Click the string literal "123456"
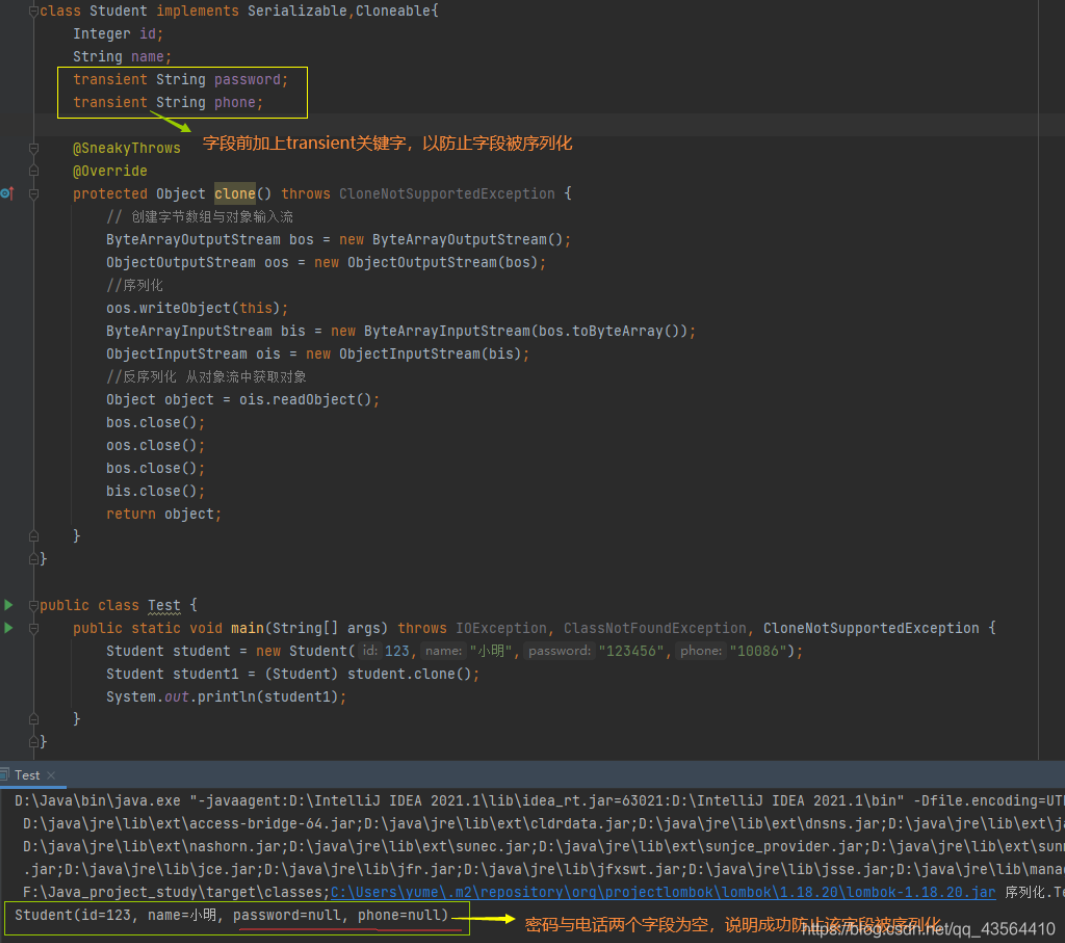 tap(631, 651)
